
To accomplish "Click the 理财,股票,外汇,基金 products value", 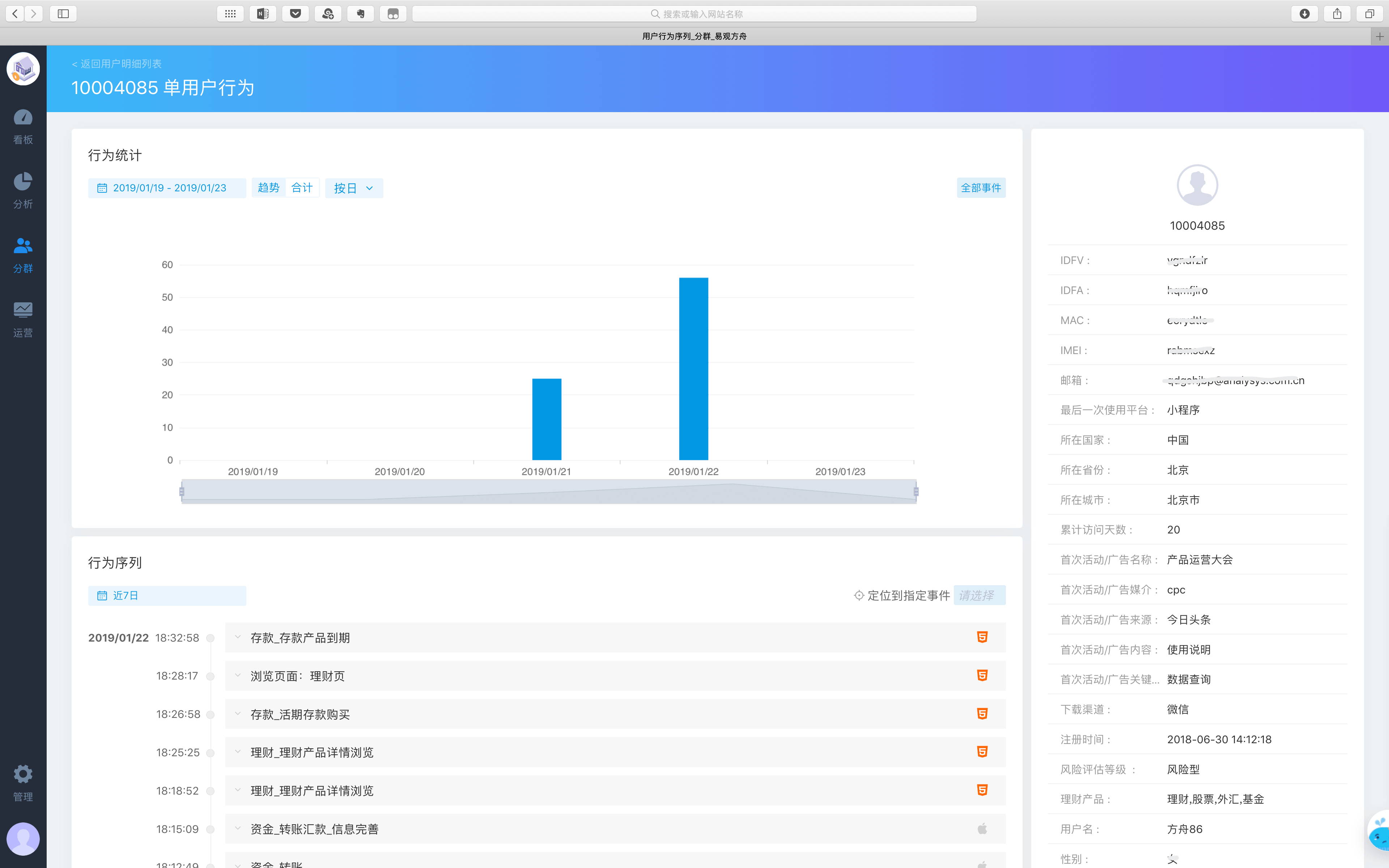I will [1215, 799].
